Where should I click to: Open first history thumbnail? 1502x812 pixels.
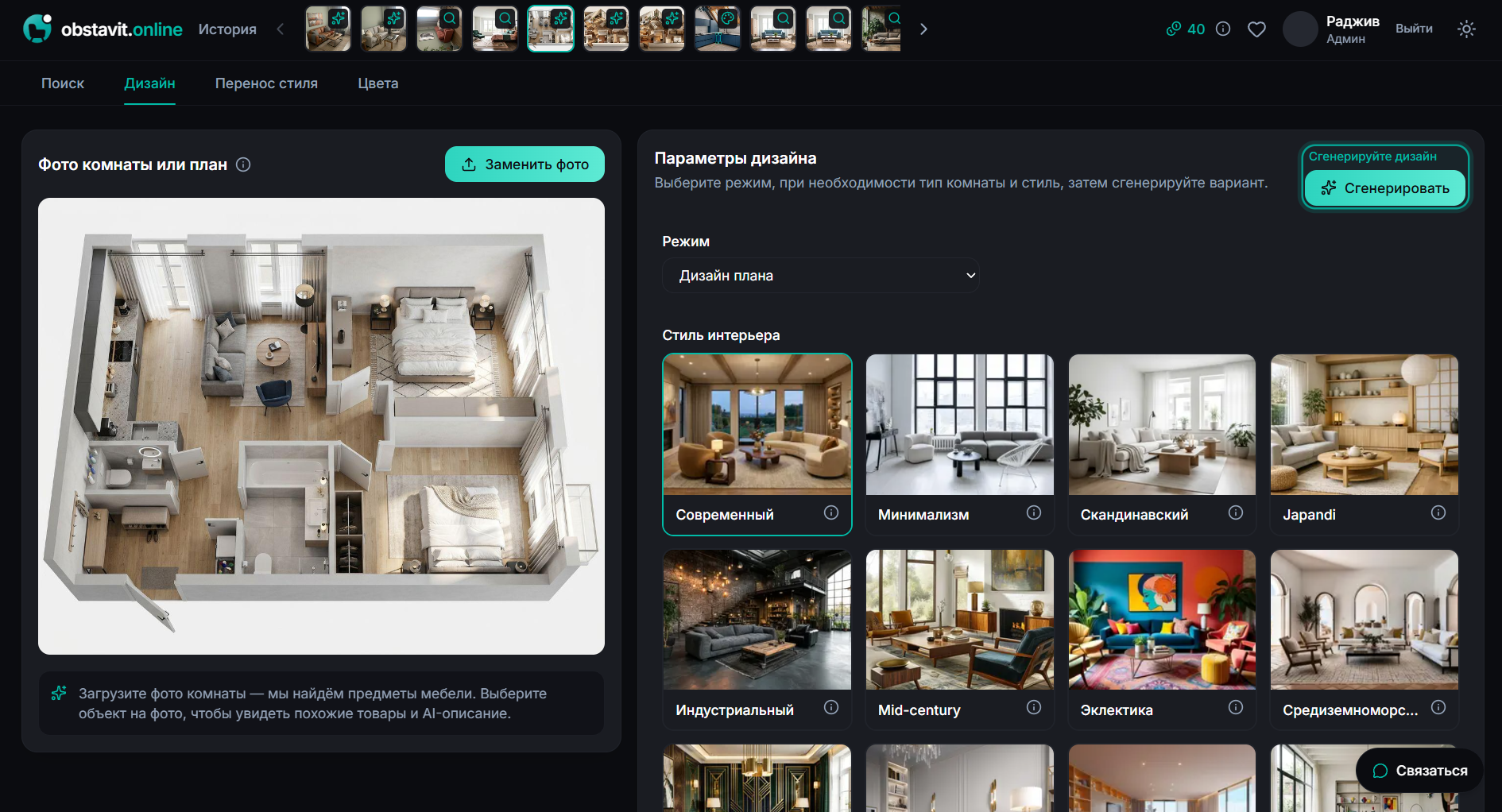(328, 29)
